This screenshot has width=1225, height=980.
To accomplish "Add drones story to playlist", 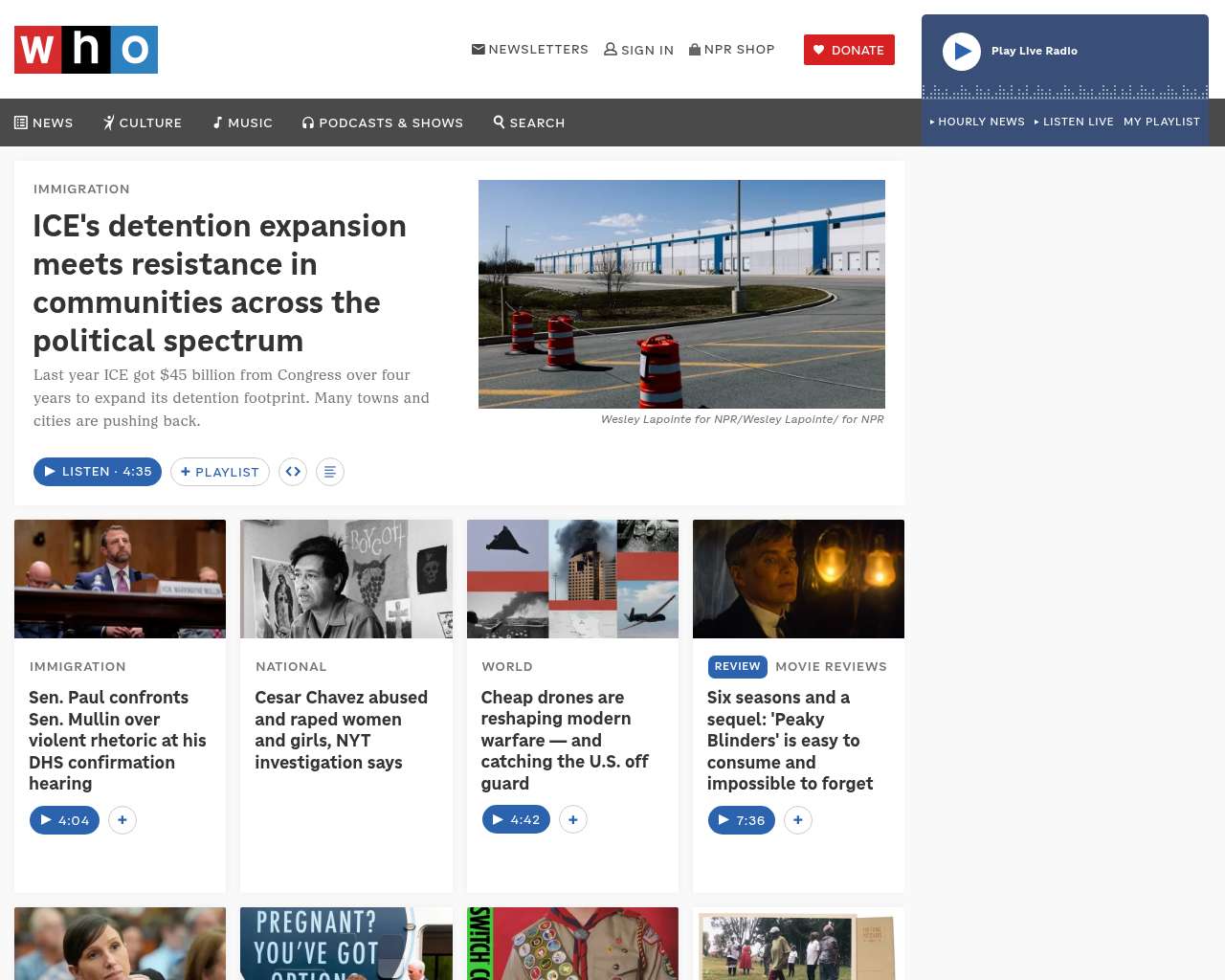I will (x=573, y=820).
